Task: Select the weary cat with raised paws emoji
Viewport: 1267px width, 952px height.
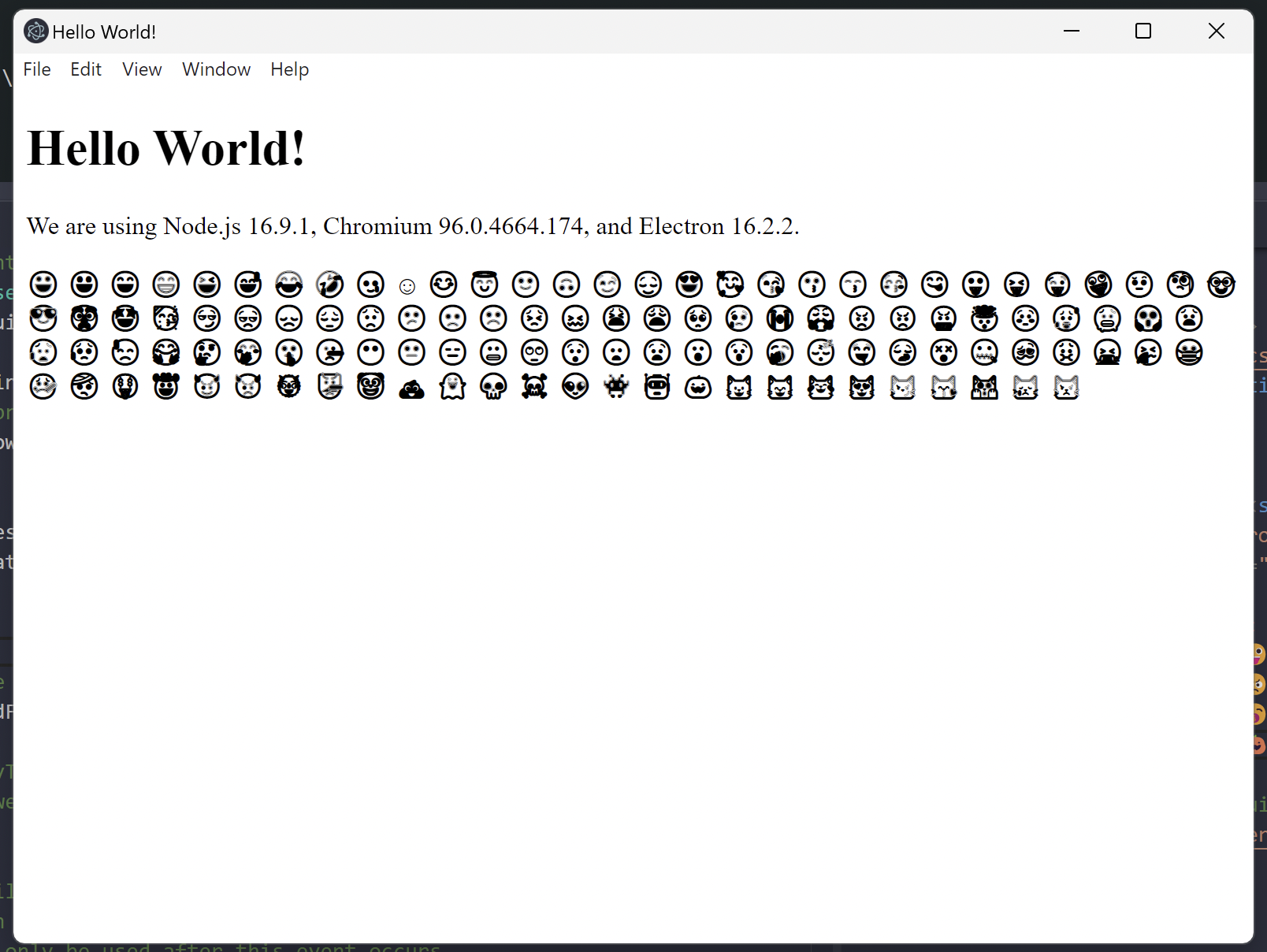Action: click(x=985, y=386)
